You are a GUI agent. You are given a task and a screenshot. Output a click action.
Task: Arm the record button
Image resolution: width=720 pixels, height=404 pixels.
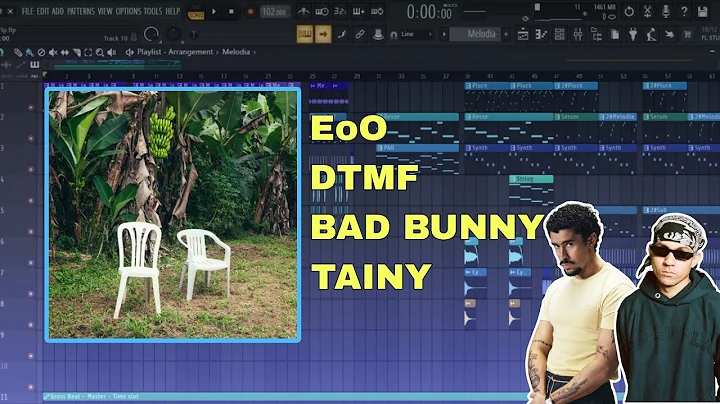250,11
